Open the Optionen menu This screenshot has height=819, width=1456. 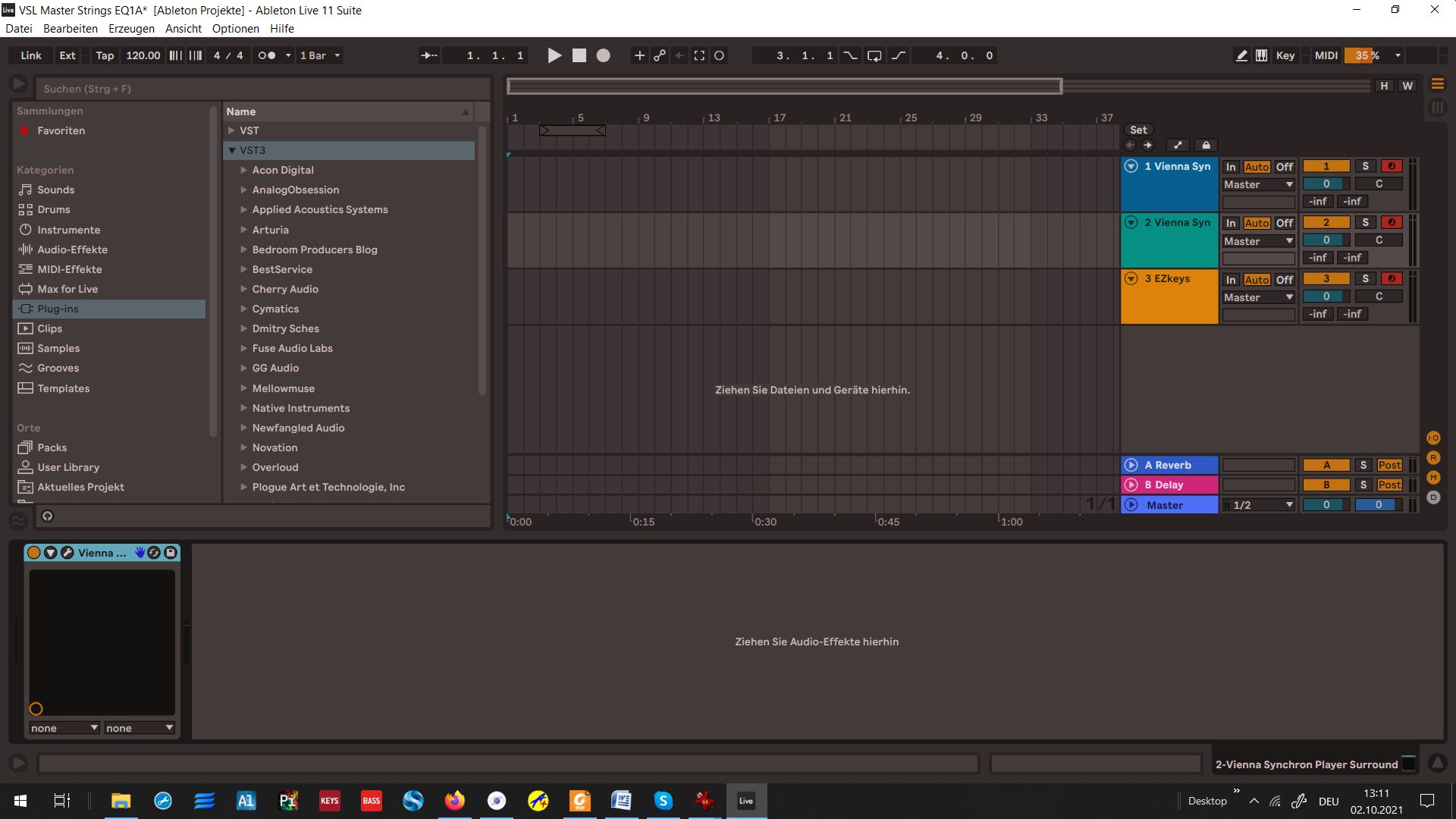(235, 29)
